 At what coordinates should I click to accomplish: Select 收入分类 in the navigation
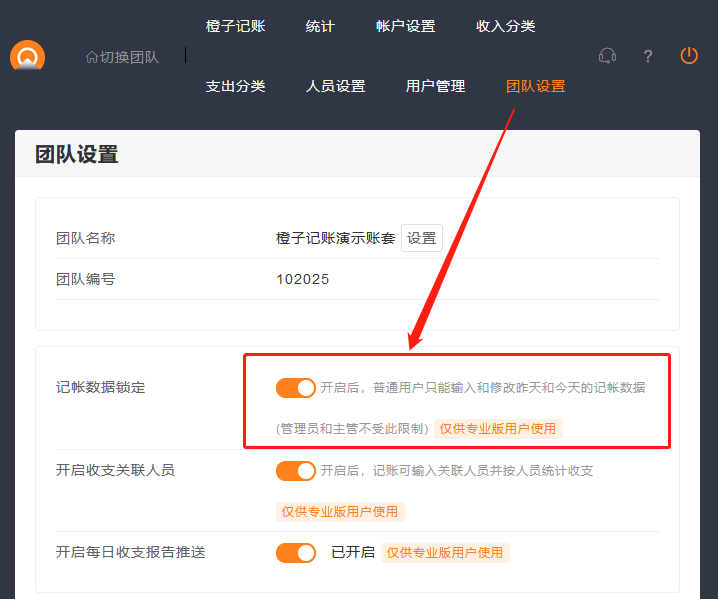[x=505, y=26]
